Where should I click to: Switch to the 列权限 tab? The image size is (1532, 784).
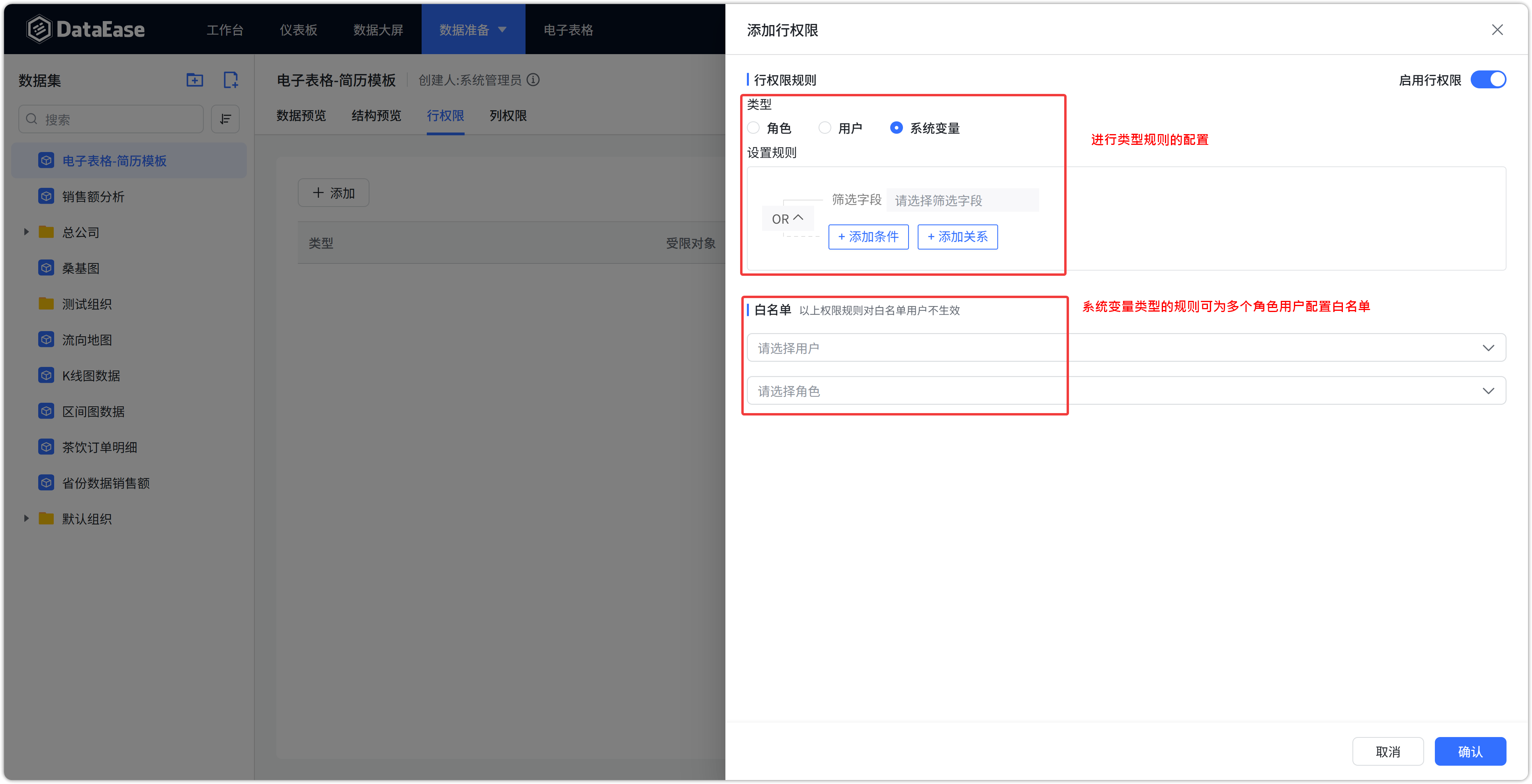coord(508,115)
